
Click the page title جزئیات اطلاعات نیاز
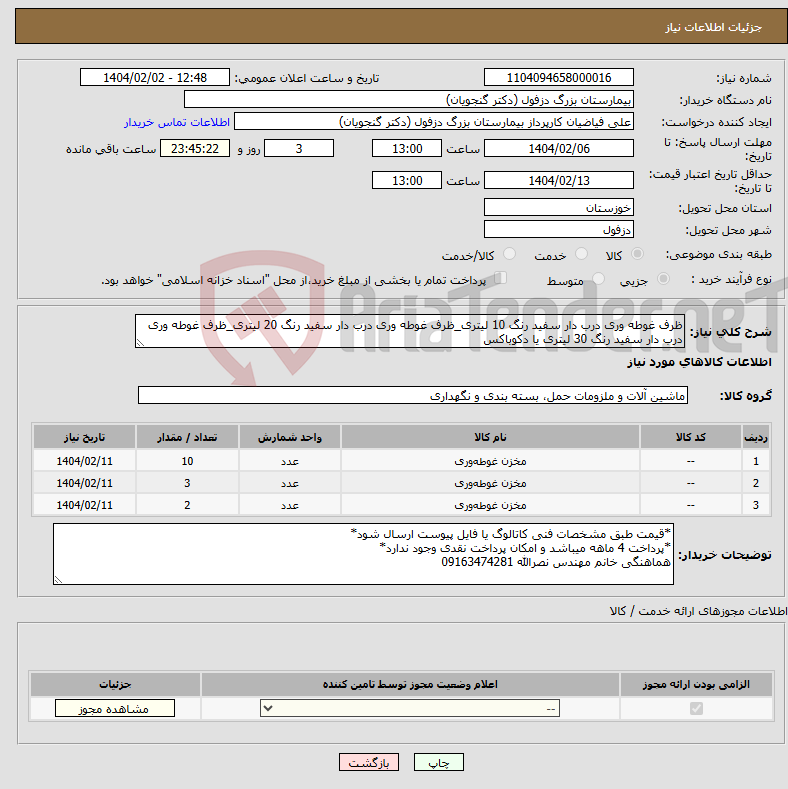pos(714,27)
